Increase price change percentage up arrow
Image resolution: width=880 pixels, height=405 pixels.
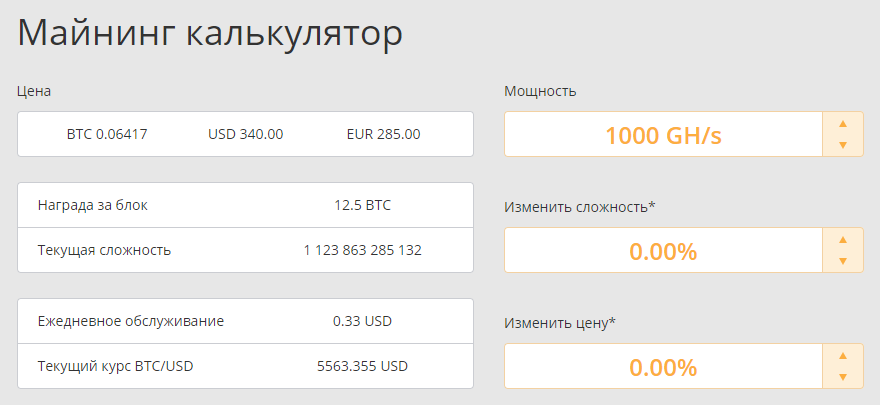[x=842, y=355]
